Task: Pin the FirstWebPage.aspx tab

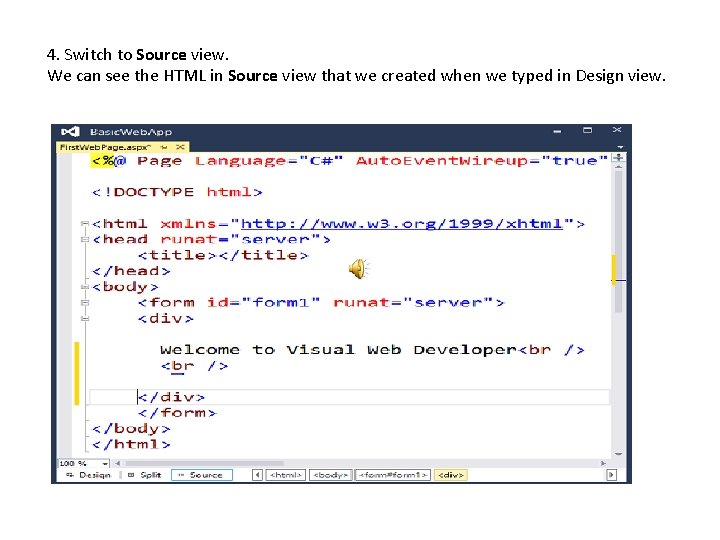Action: (164, 147)
